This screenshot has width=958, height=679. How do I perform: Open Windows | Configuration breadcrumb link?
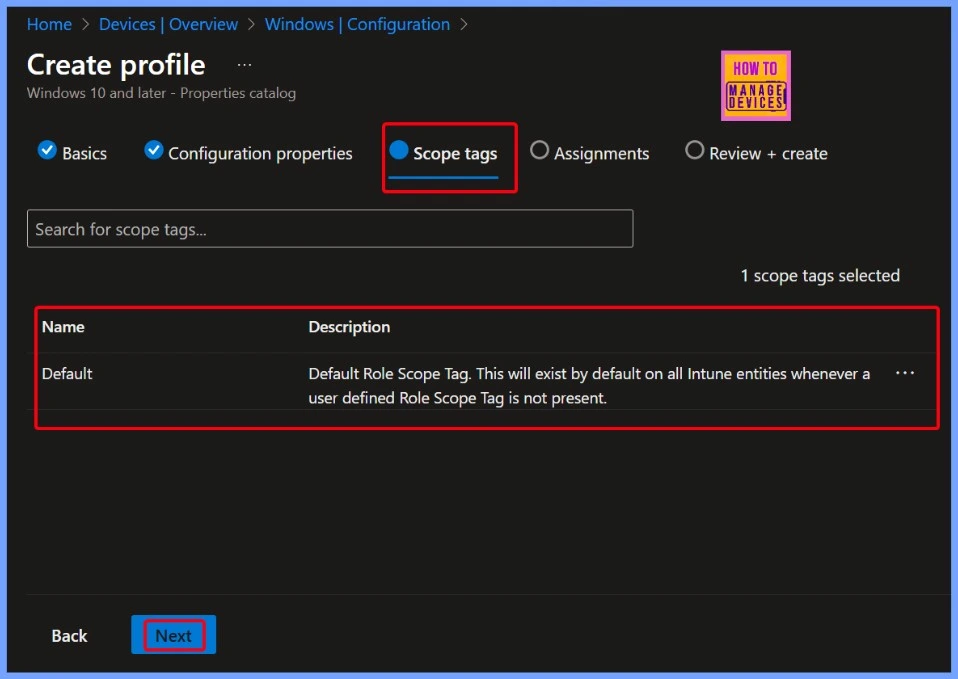tap(357, 24)
